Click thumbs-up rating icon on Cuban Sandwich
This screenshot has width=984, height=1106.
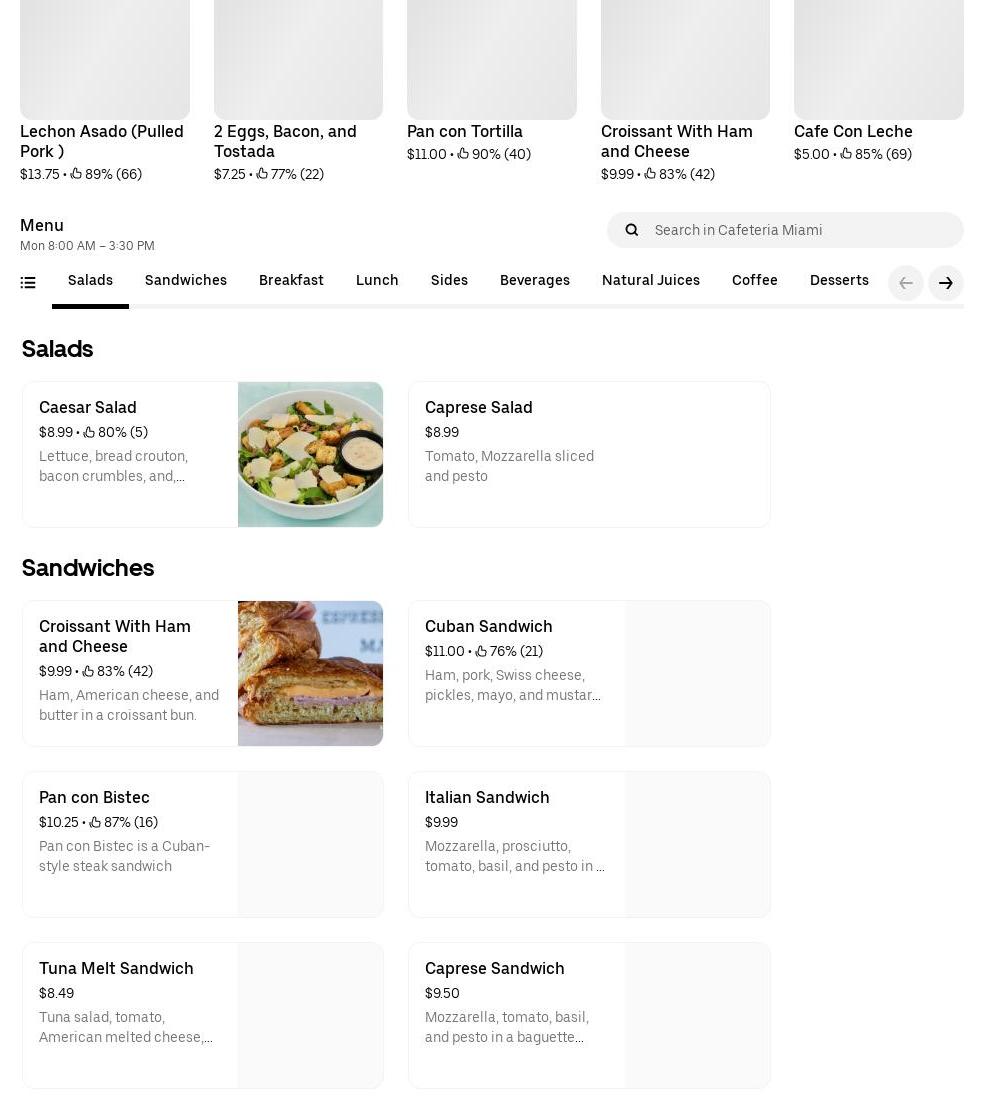(x=481, y=651)
